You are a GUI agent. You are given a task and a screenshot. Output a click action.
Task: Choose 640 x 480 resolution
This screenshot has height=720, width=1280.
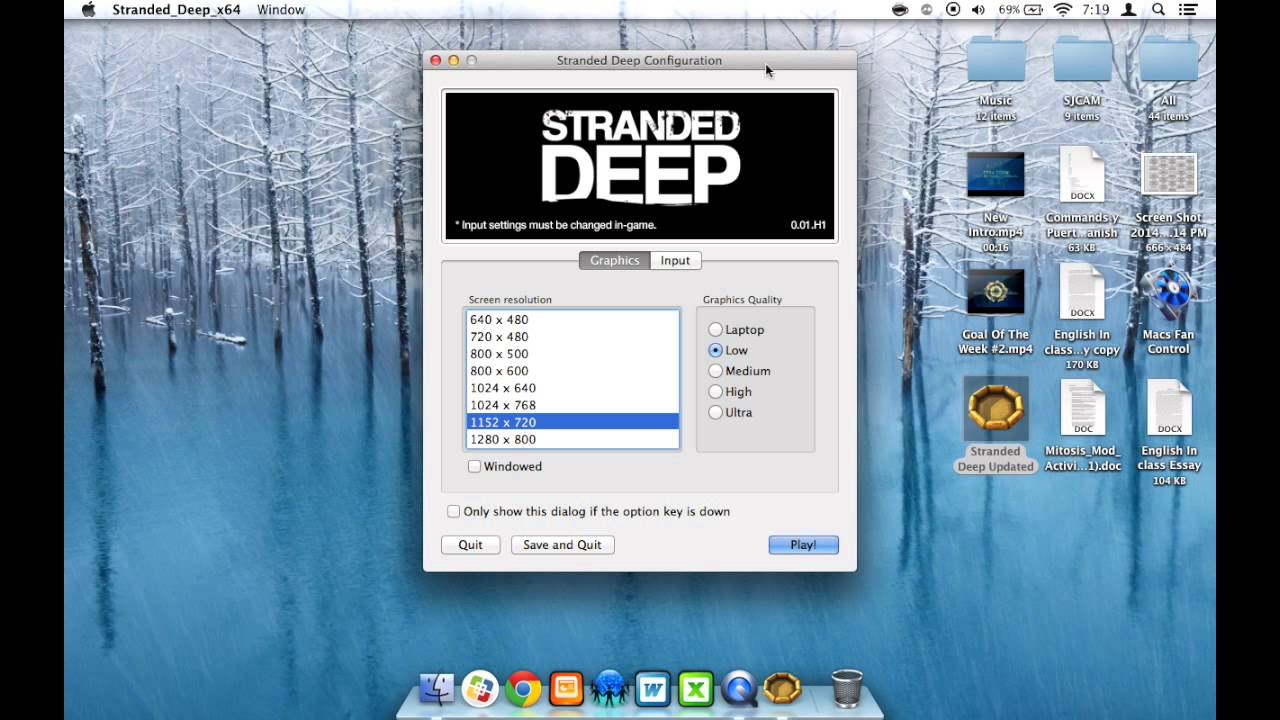click(x=572, y=320)
